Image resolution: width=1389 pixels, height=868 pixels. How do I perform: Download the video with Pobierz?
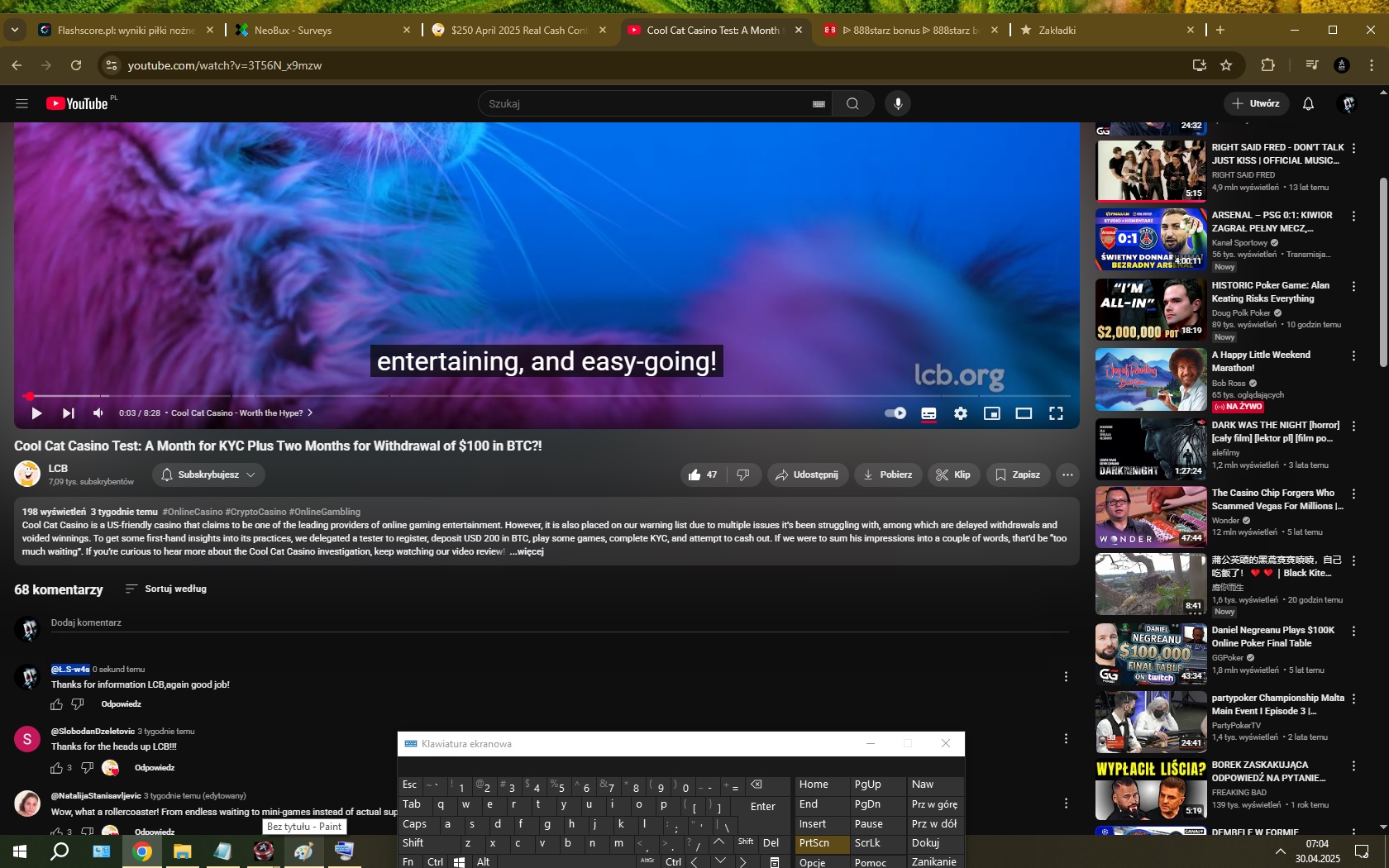(888, 475)
